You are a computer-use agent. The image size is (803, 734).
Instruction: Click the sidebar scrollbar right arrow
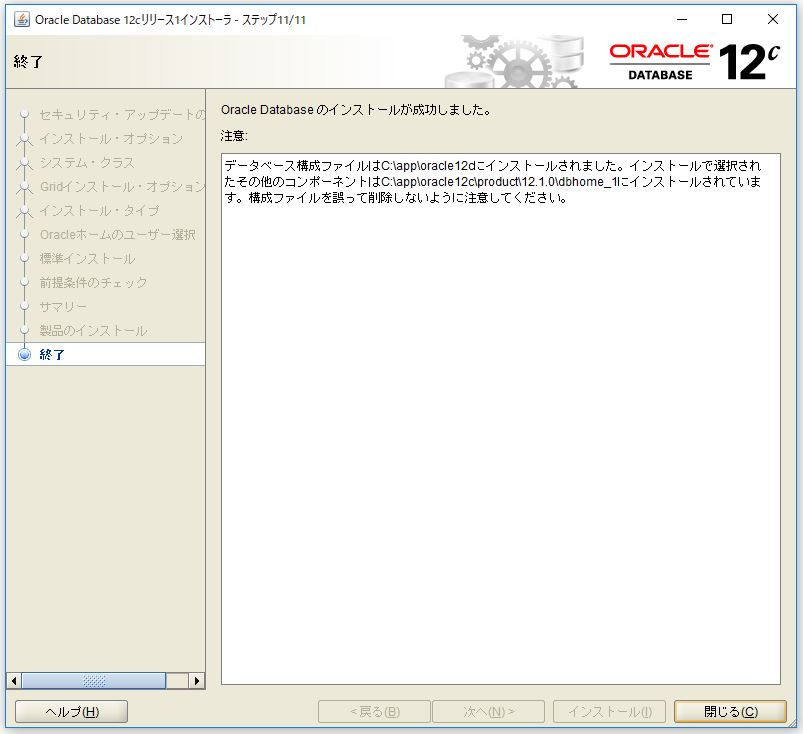coord(197,681)
